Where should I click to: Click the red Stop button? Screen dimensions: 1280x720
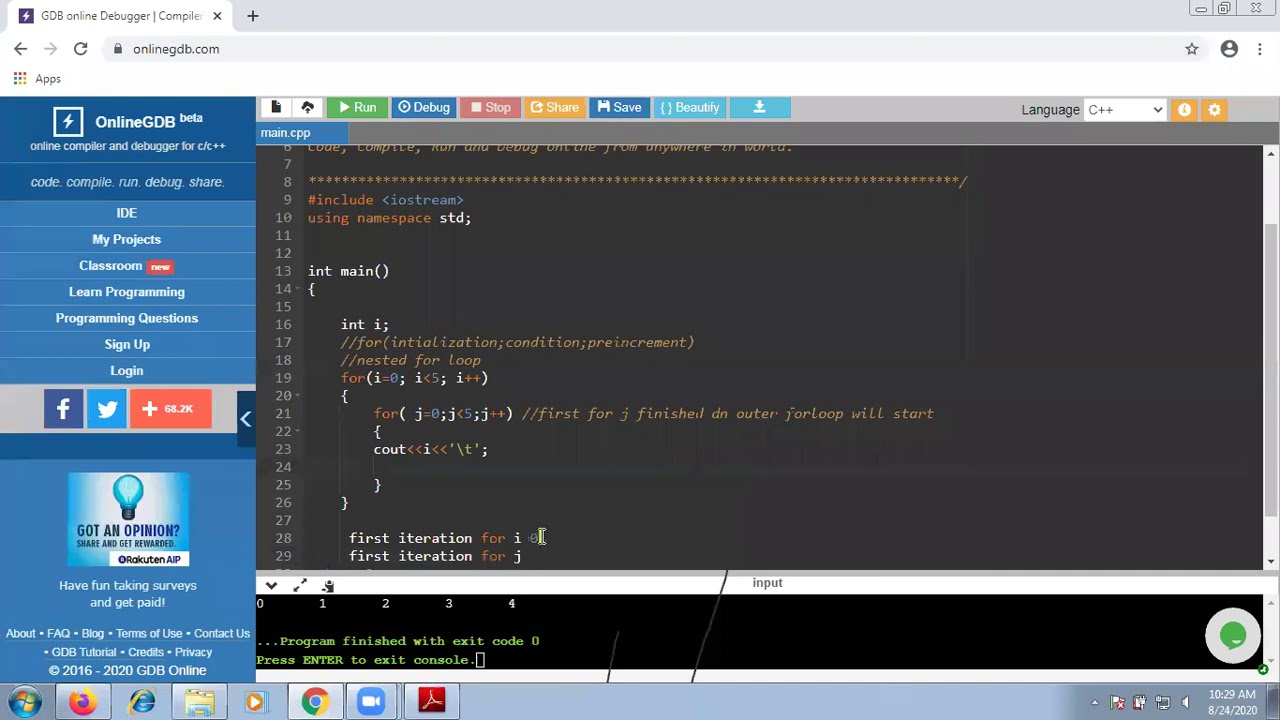click(491, 107)
